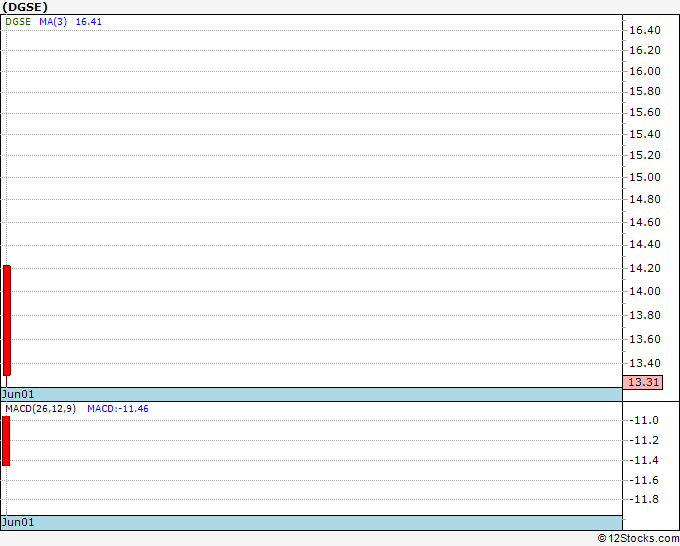Screen dimensions: 680x546
Task: Click the (DGSE) chart title
Action: [x=26, y=6]
